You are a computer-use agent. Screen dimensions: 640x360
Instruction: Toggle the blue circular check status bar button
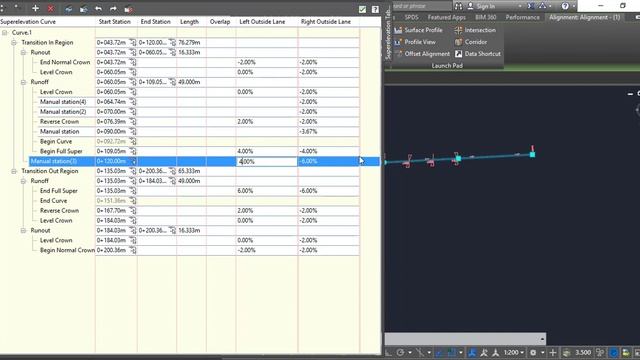[x=613, y=352]
